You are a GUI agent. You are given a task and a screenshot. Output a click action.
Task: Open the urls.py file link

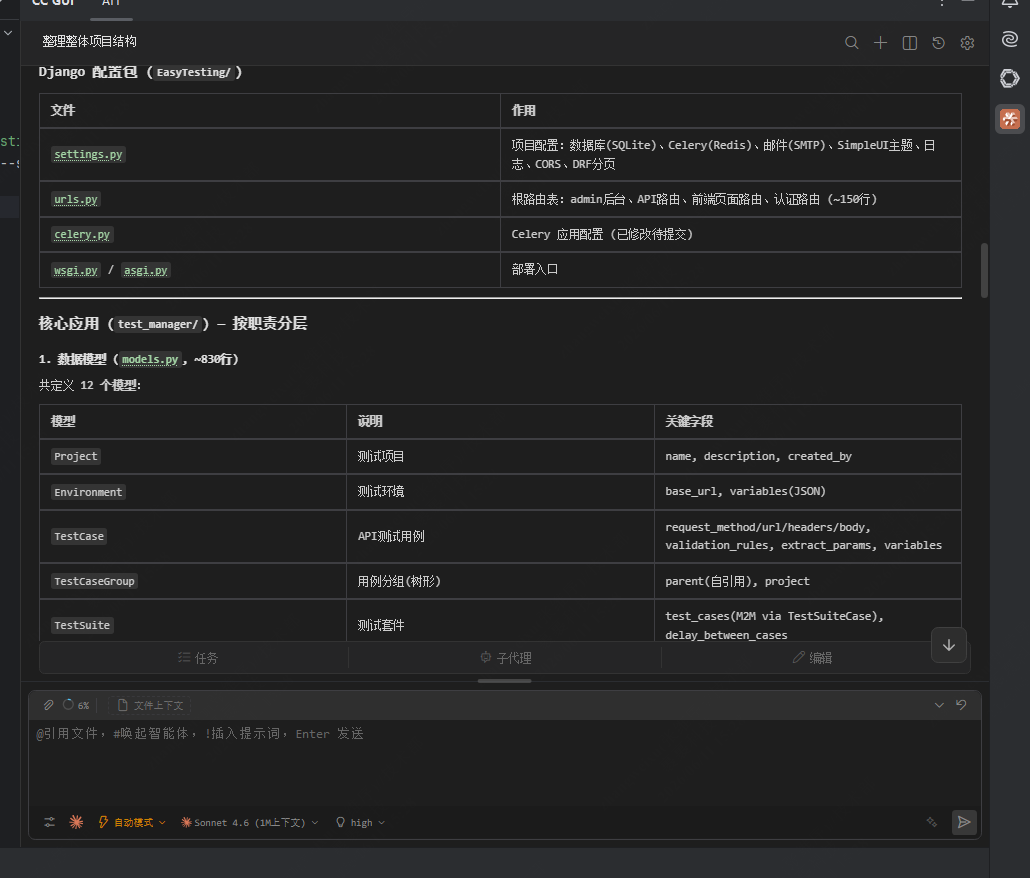click(76, 199)
